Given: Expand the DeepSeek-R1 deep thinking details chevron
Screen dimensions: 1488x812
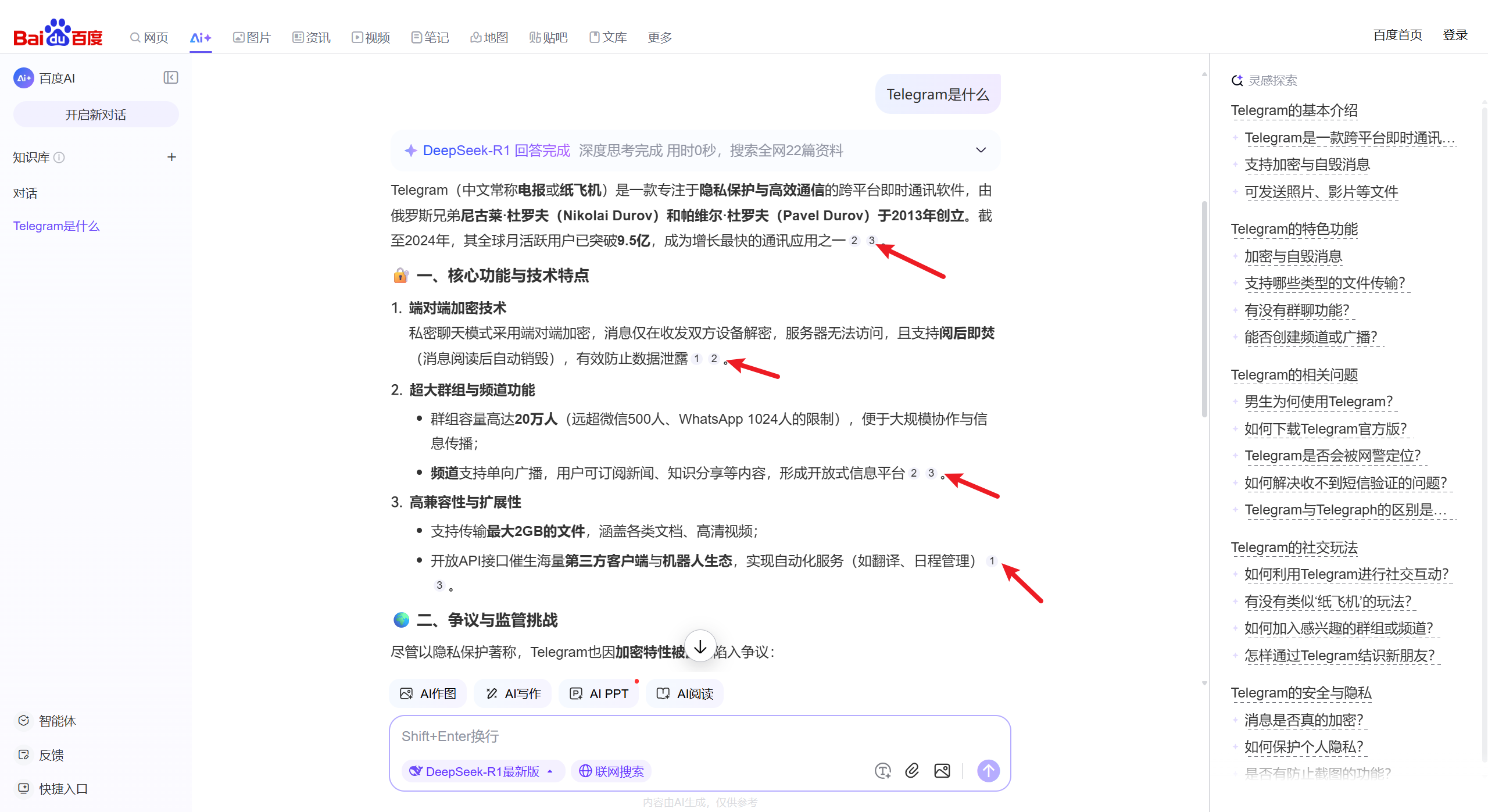Looking at the screenshot, I should [981, 150].
